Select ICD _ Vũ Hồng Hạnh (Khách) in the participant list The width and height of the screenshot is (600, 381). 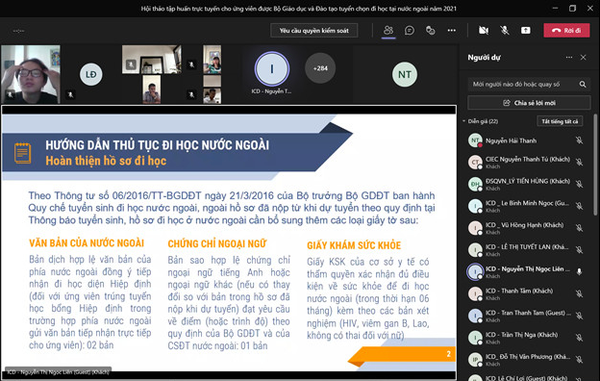click(525, 228)
